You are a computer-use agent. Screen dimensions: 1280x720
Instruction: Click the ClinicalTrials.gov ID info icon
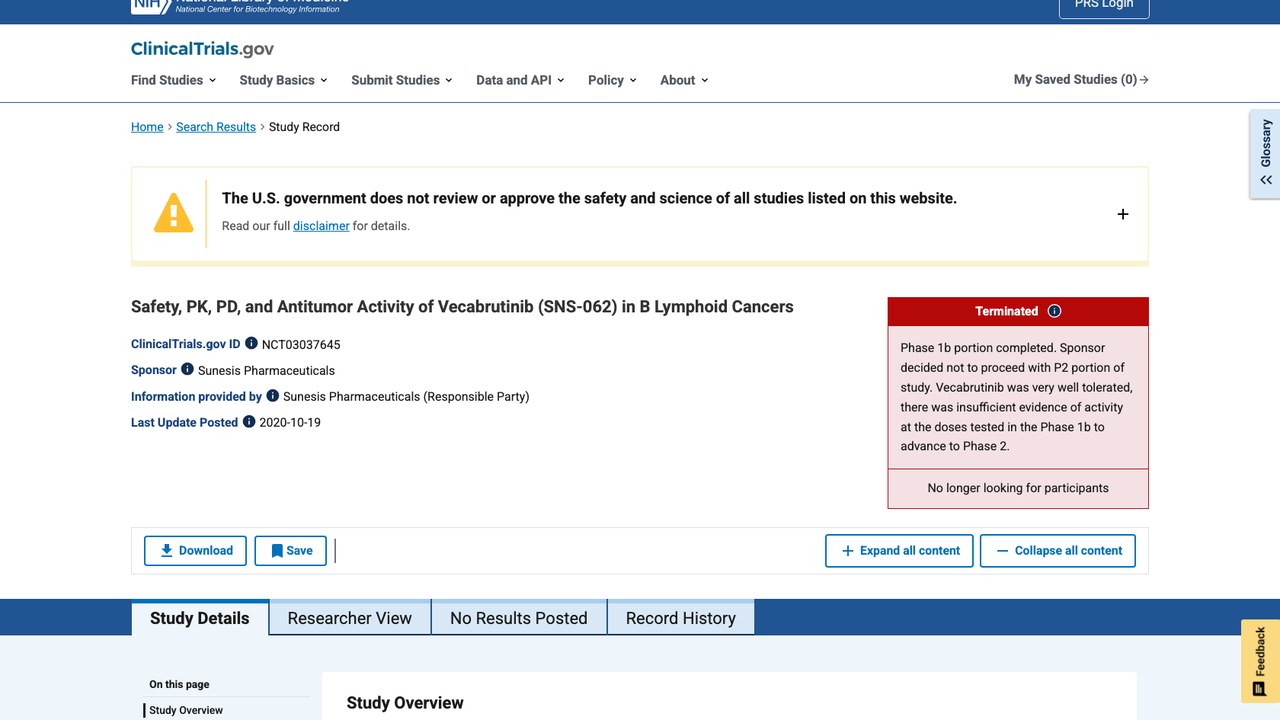(251, 344)
